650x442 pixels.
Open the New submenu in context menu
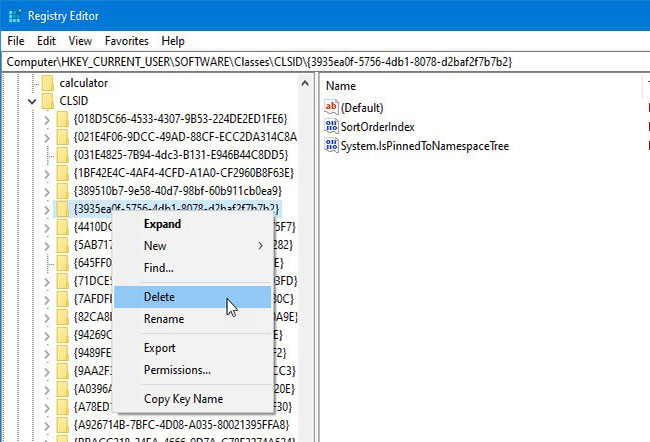point(155,246)
